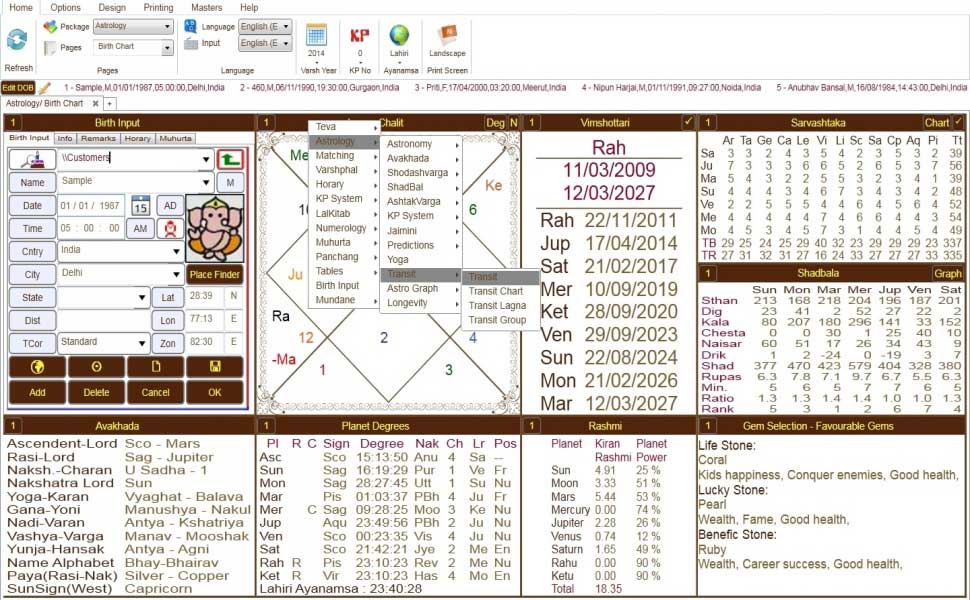Image resolution: width=970 pixels, height=600 pixels.
Task: Toggle the N latitude direction
Action: click(x=234, y=296)
